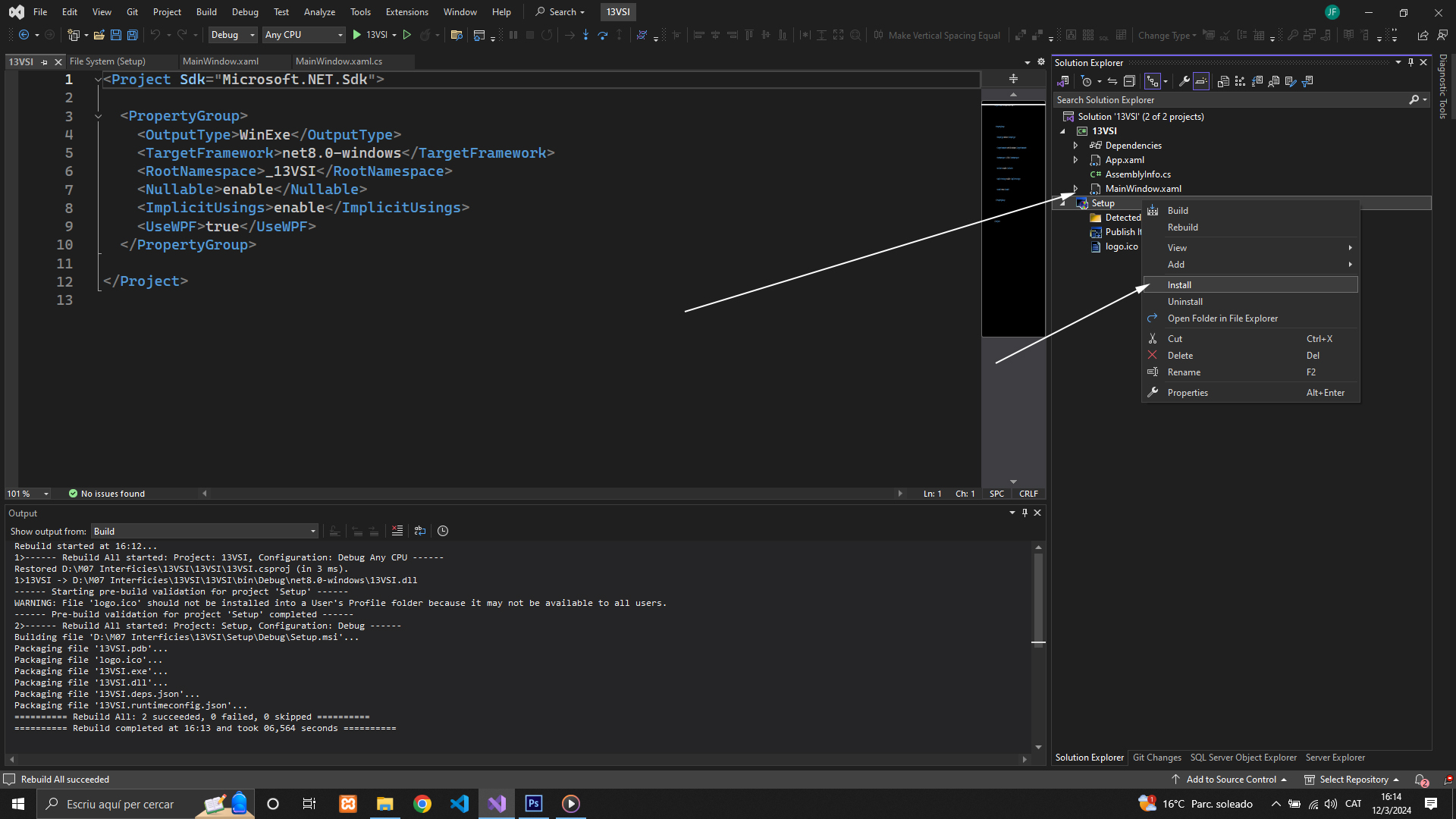
Task: Select Install from the context menu
Action: pyautogui.click(x=1179, y=285)
